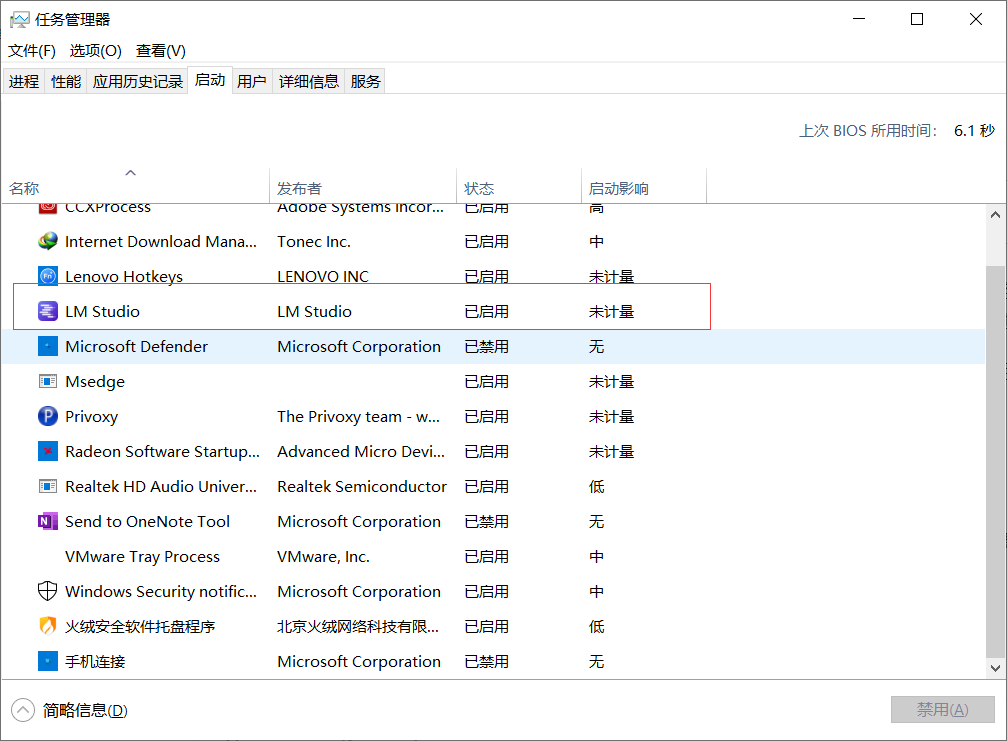The image size is (1007, 741).
Task: Click the Realtek Semiconductor publisher cell
Action: (362, 487)
